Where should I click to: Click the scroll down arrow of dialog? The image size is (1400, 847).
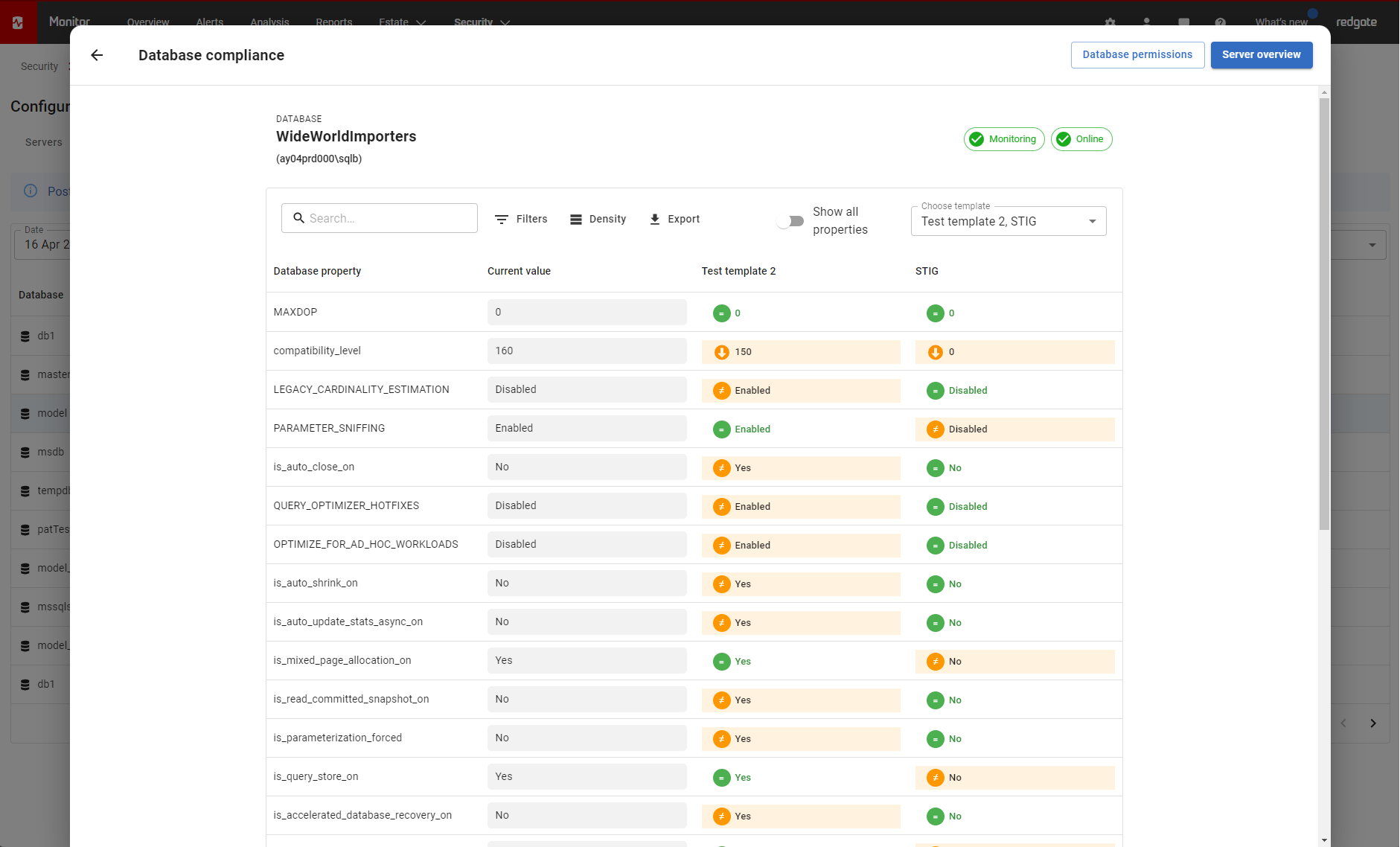tap(1324, 840)
